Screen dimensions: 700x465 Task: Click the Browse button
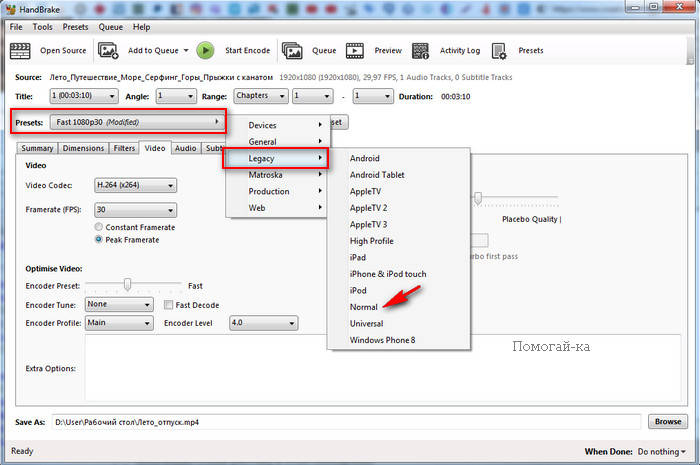tap(668, 422)
